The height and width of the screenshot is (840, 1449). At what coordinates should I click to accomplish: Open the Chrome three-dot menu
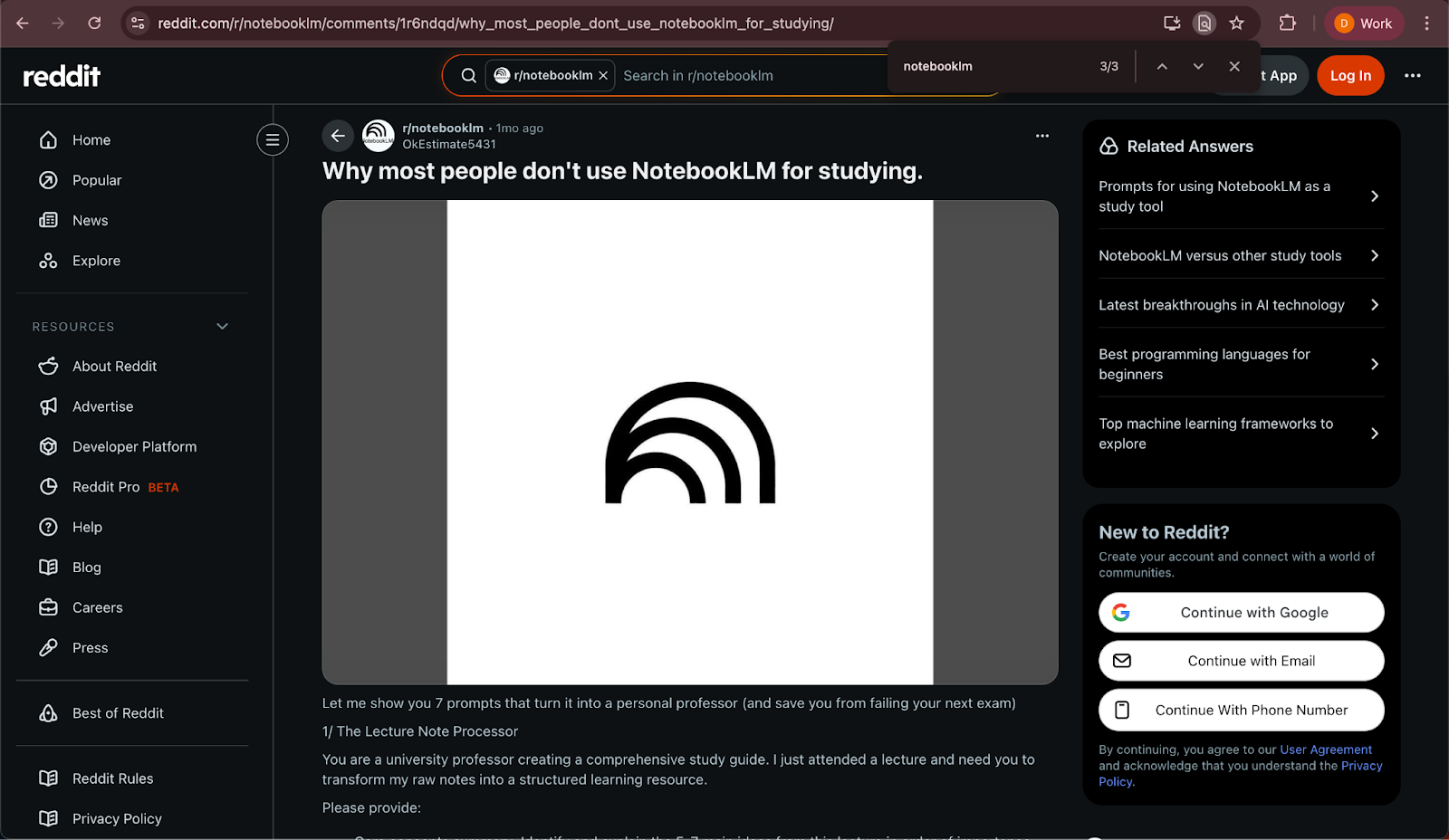pos(1426,24)
